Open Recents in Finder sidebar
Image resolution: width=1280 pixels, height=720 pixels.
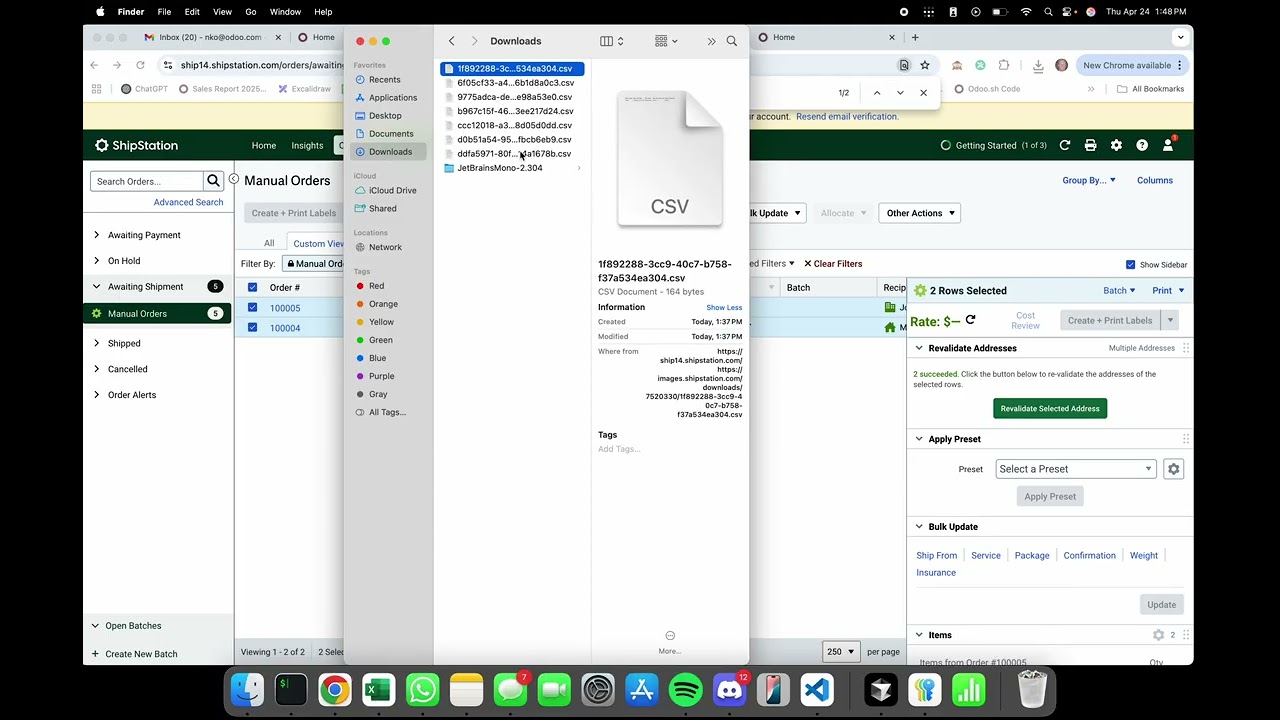(386, 80)
